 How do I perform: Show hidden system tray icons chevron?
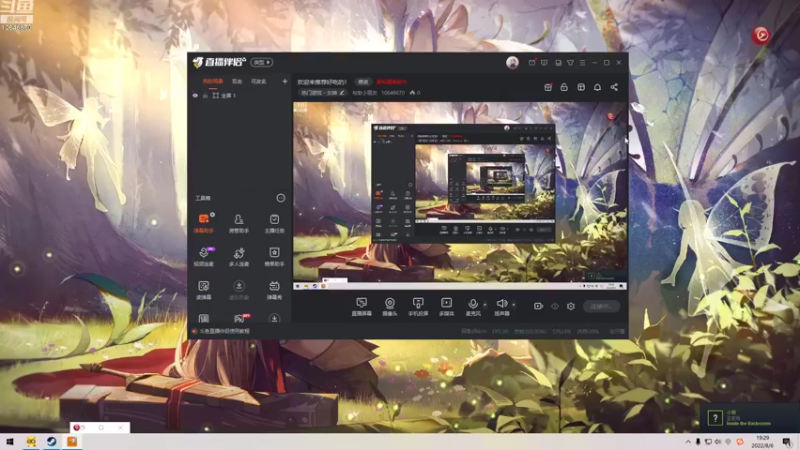coord(688,442)
